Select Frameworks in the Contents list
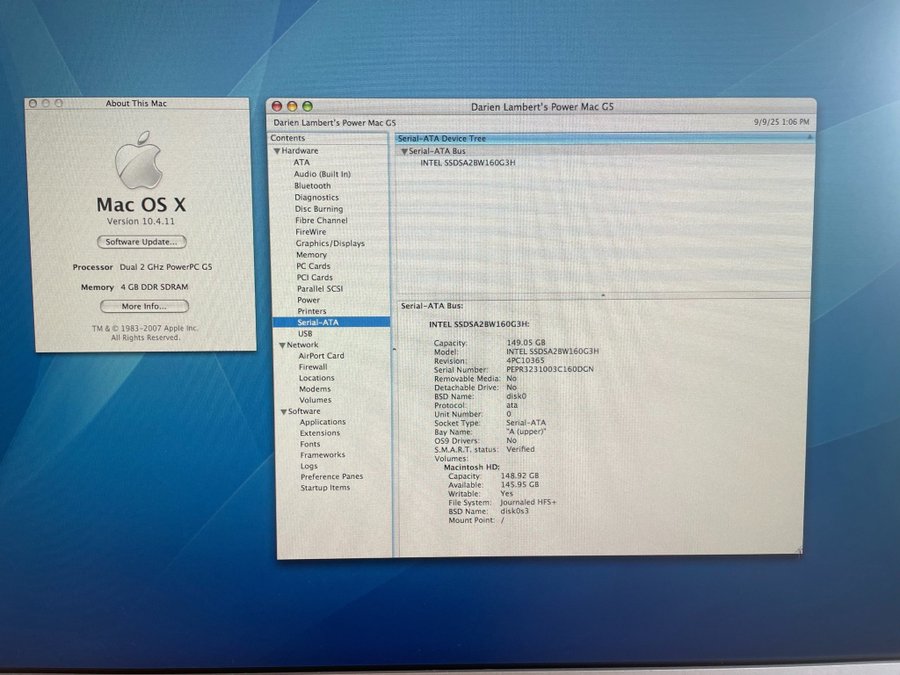The width and height of the screenshot is (900, 675). [x=323, y=455]
